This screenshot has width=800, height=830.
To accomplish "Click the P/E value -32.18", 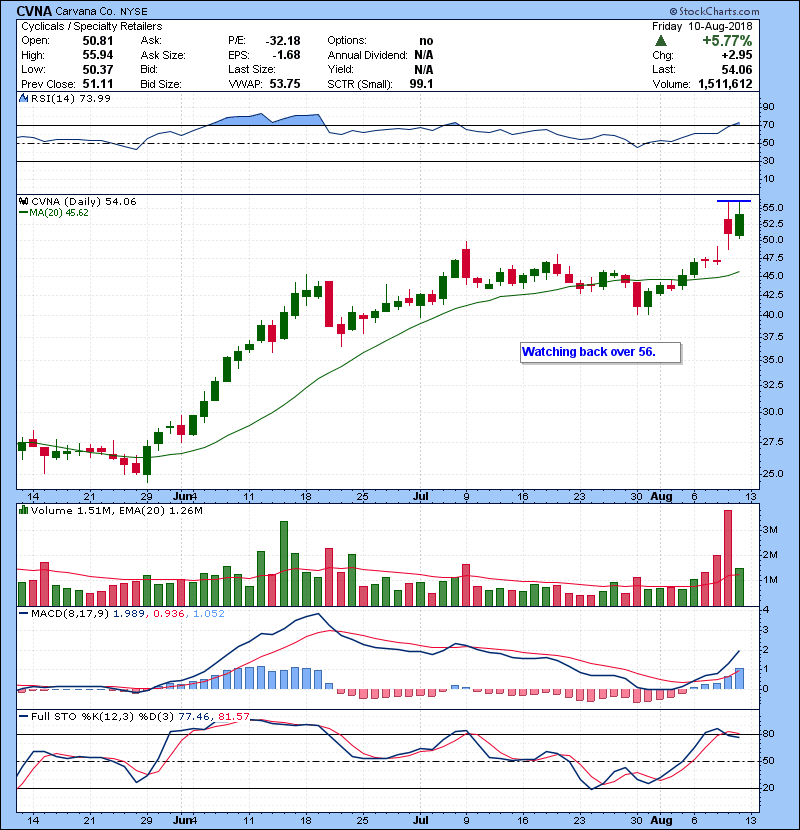I will click(x=283, y=41).
